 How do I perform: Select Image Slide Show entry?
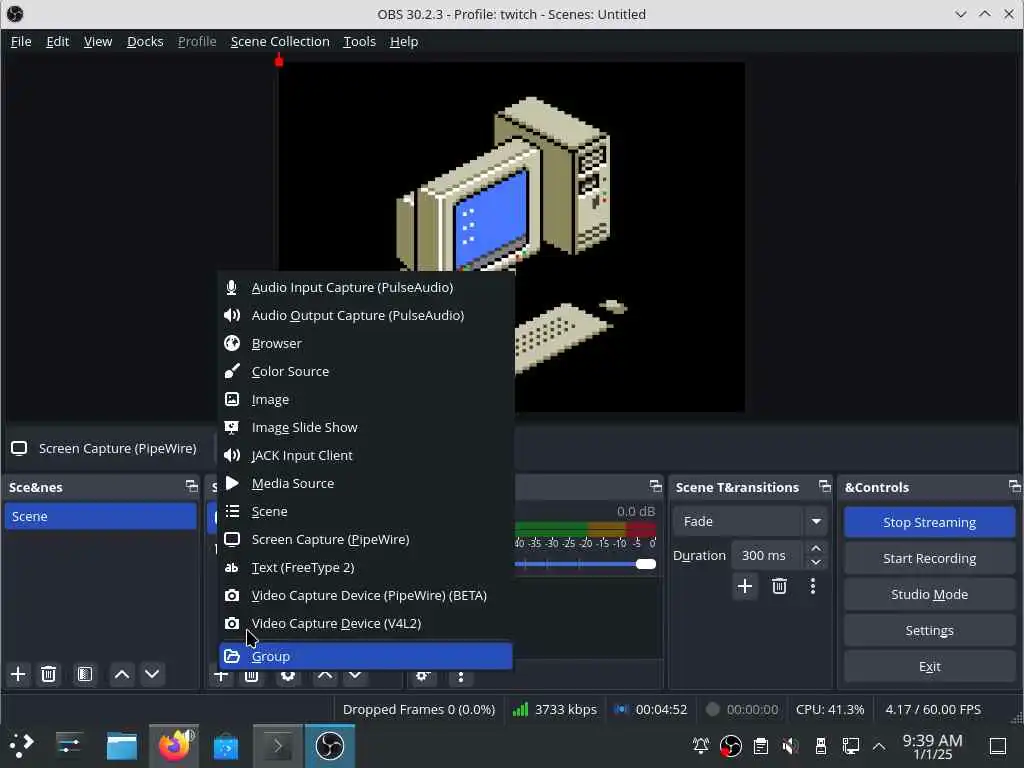pyautogui.click(x=366, y=428)
